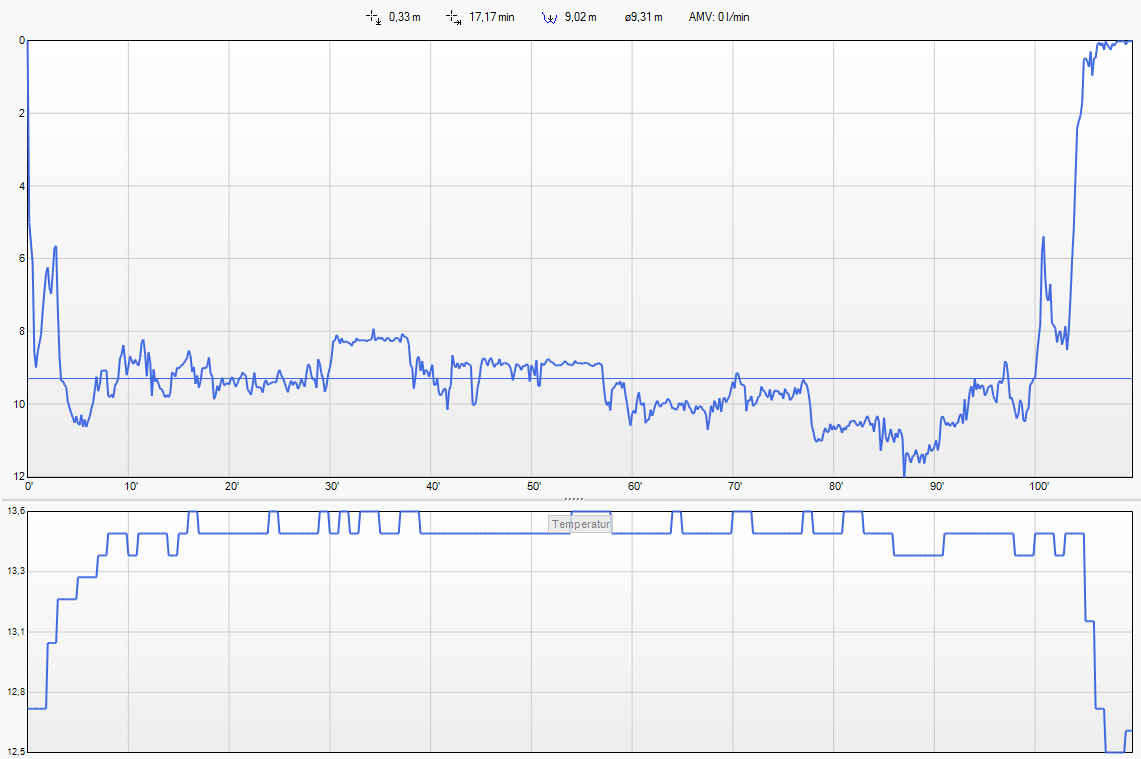The image size is (1141, 759).
Task: Click the blue dive profile depth icon
Action: click(x=548, y=17)
